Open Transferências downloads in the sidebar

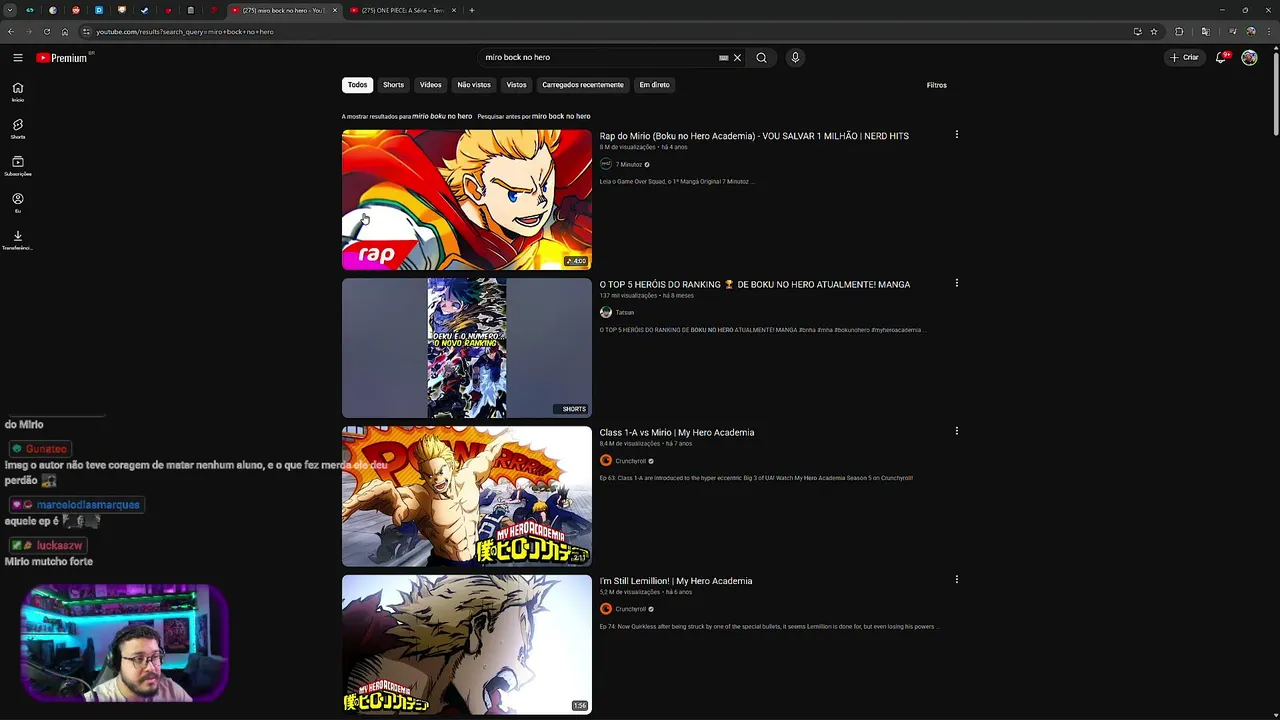pyautogui.click(x=18, y=240)
